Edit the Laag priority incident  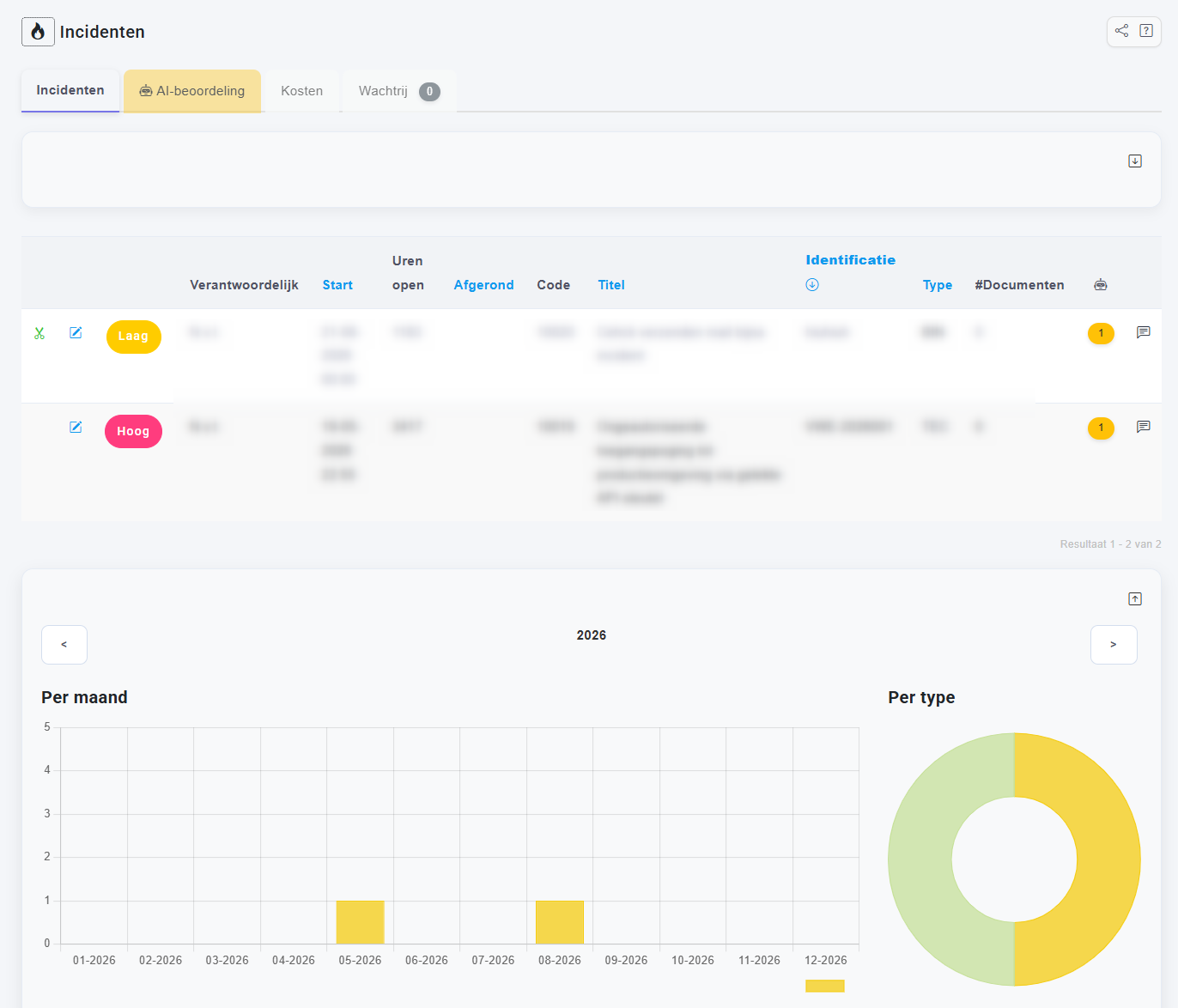tap(76, 332)
